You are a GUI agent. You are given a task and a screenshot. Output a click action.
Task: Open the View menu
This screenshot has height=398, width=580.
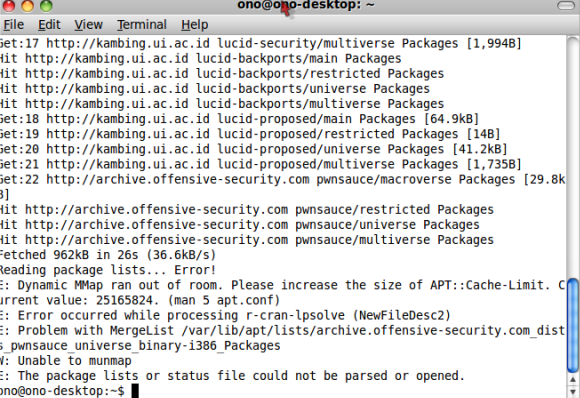88,25
